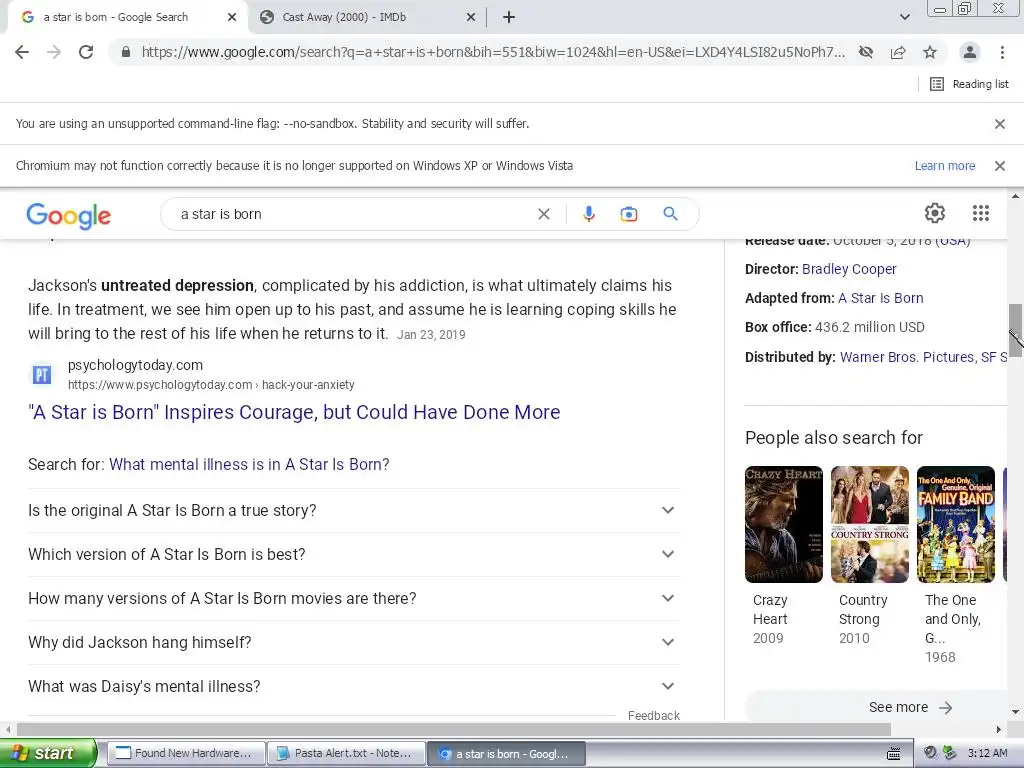Click the address bar URL
The image size is (1024, 768).
pos(493,52)
